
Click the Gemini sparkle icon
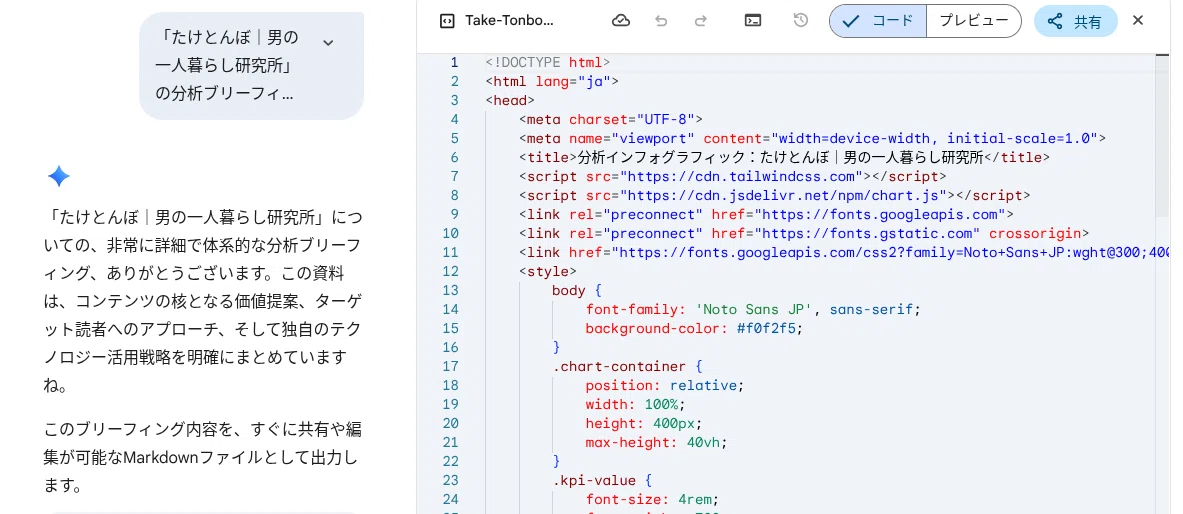tap(59, 177)
